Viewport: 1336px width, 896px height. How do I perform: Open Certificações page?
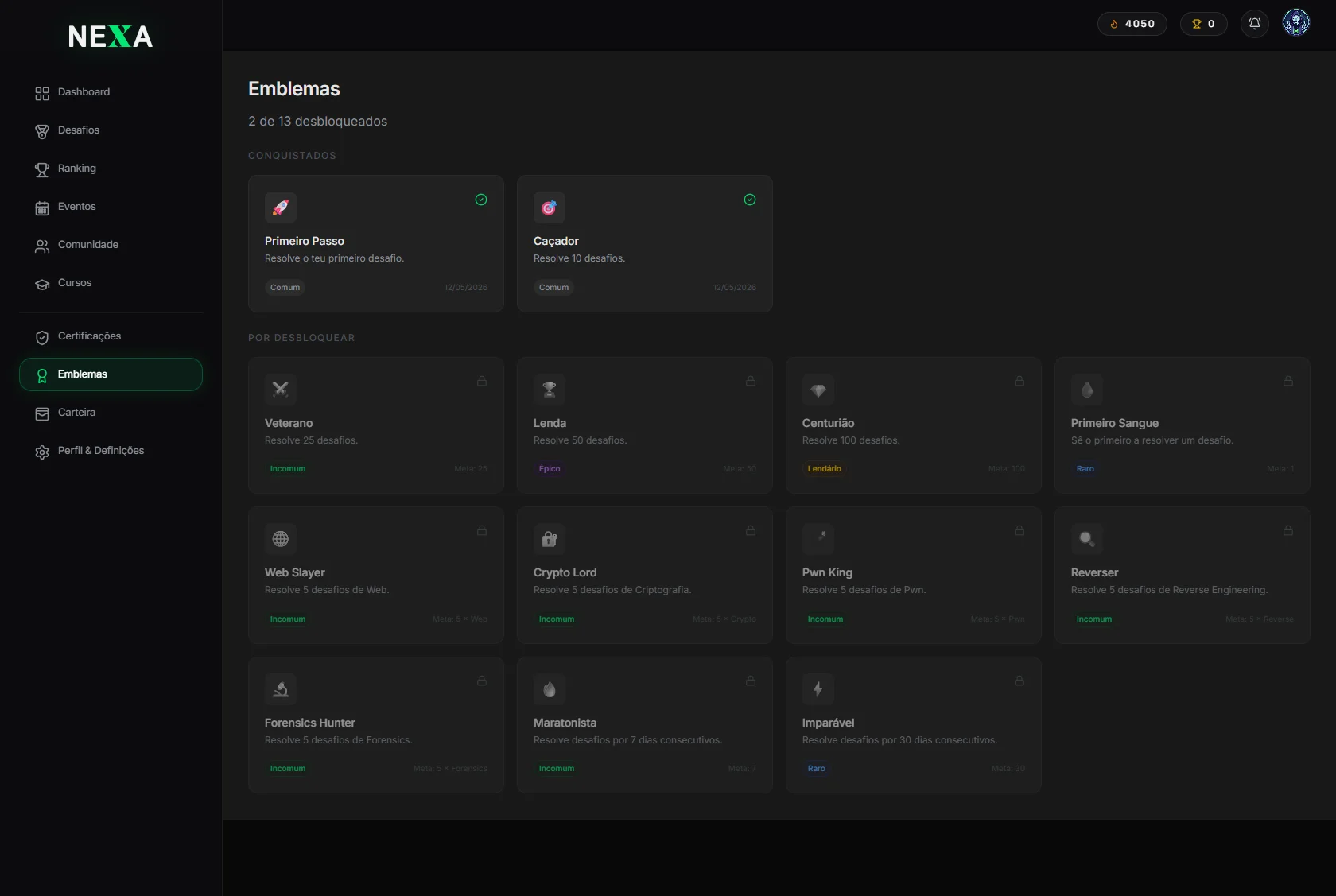tap(111, 336)
